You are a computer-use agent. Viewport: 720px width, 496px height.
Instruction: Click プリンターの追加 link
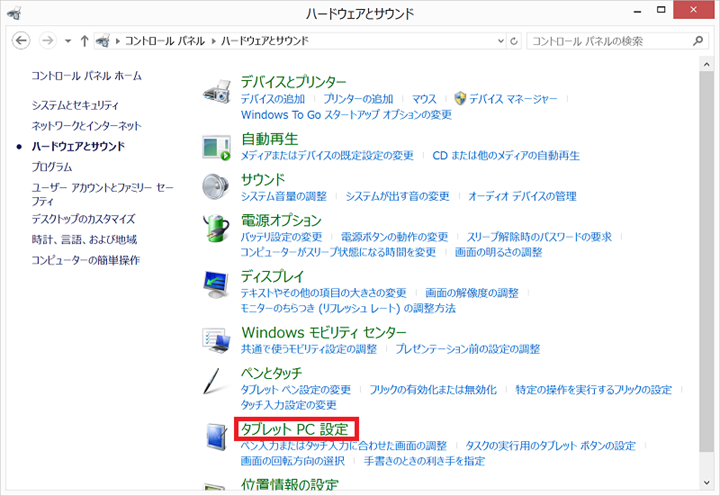(x=358, y=99)
